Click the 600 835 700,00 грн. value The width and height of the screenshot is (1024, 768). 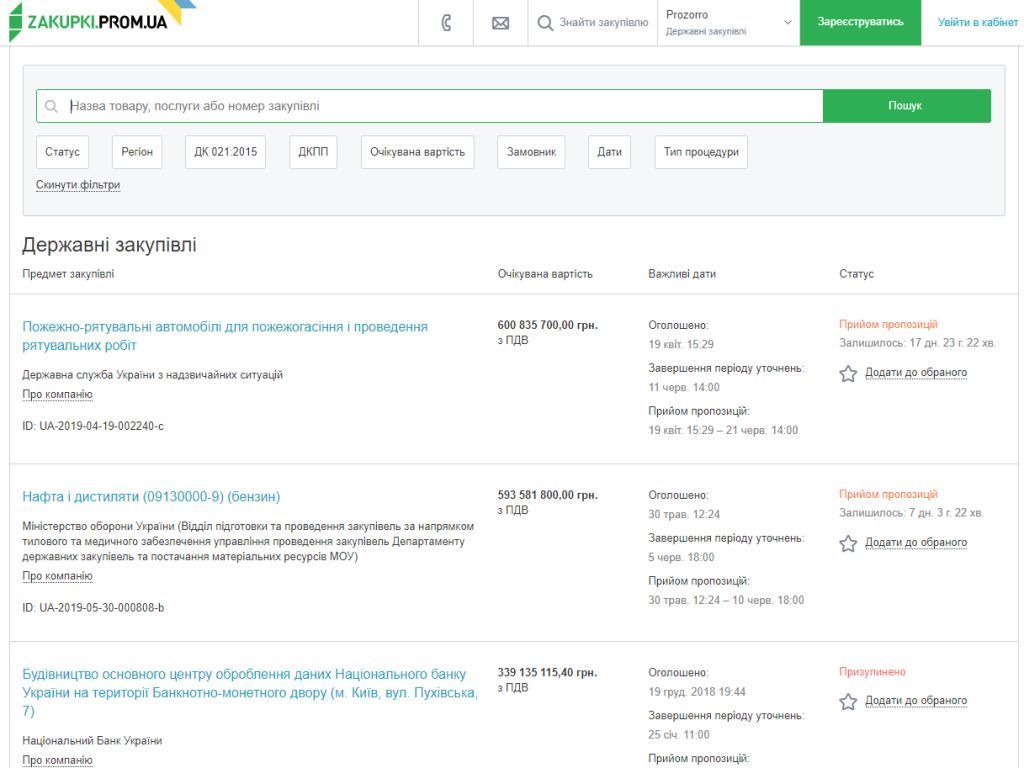pos(547,325)
